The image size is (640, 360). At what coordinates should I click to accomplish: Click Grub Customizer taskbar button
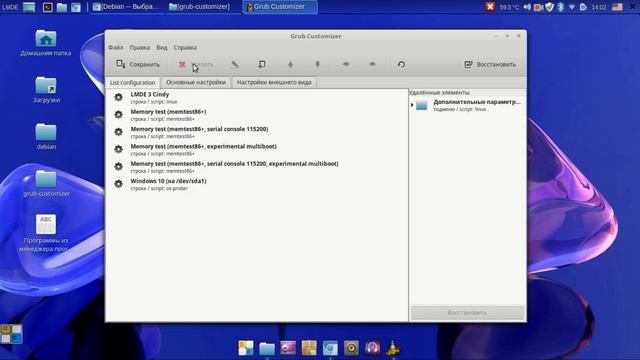pyautogui.click(x=280, y=7)
